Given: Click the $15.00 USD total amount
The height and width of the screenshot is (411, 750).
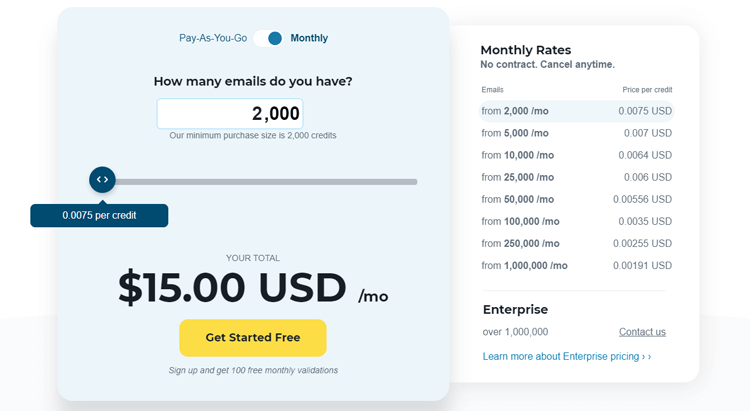Looking at the screenshot, I should click(232, 288).
